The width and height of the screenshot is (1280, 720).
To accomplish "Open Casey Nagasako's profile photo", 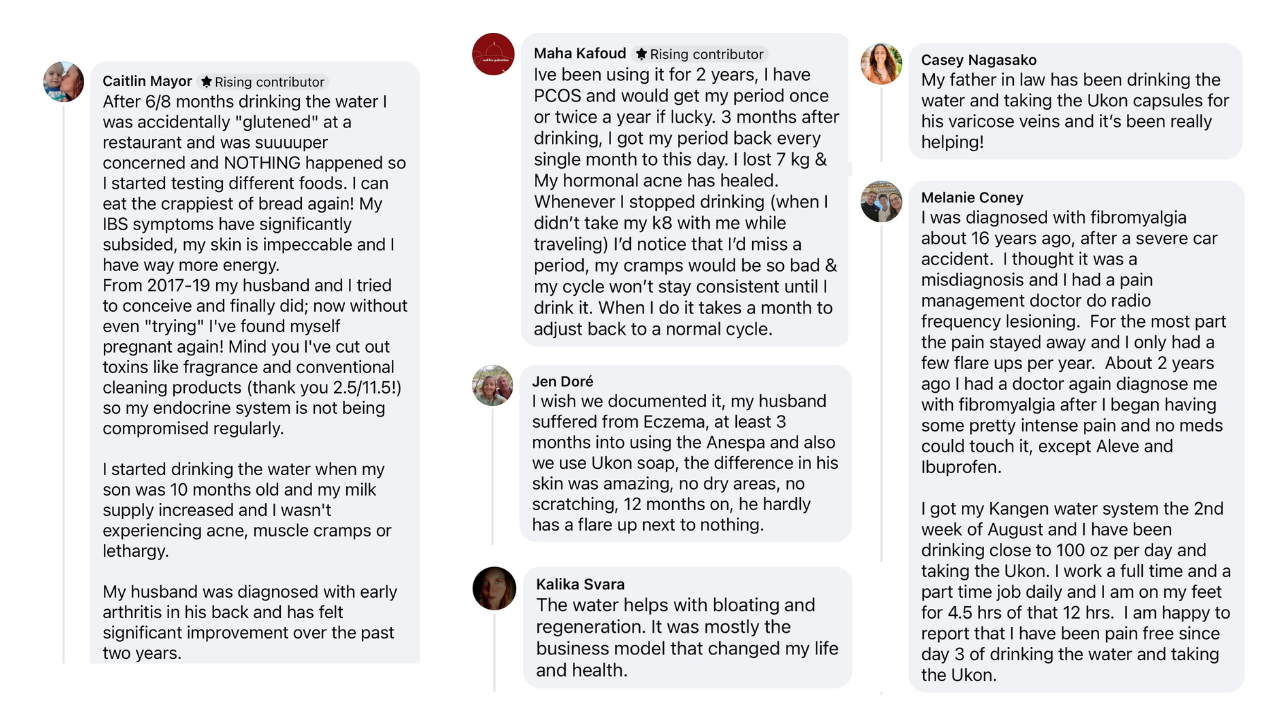I will [x=881, y=63].
